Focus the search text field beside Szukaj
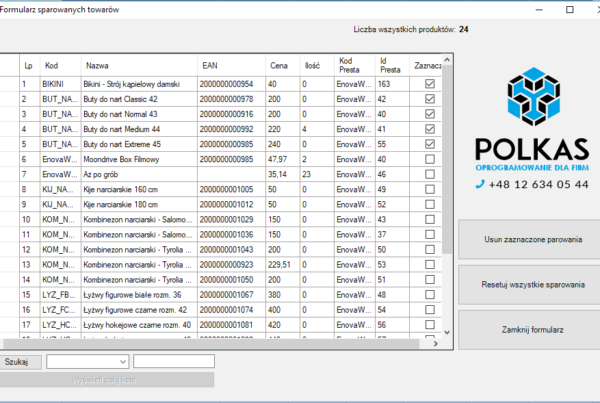Viewport: 600px width, 403px height. click(x=174, y=361)
